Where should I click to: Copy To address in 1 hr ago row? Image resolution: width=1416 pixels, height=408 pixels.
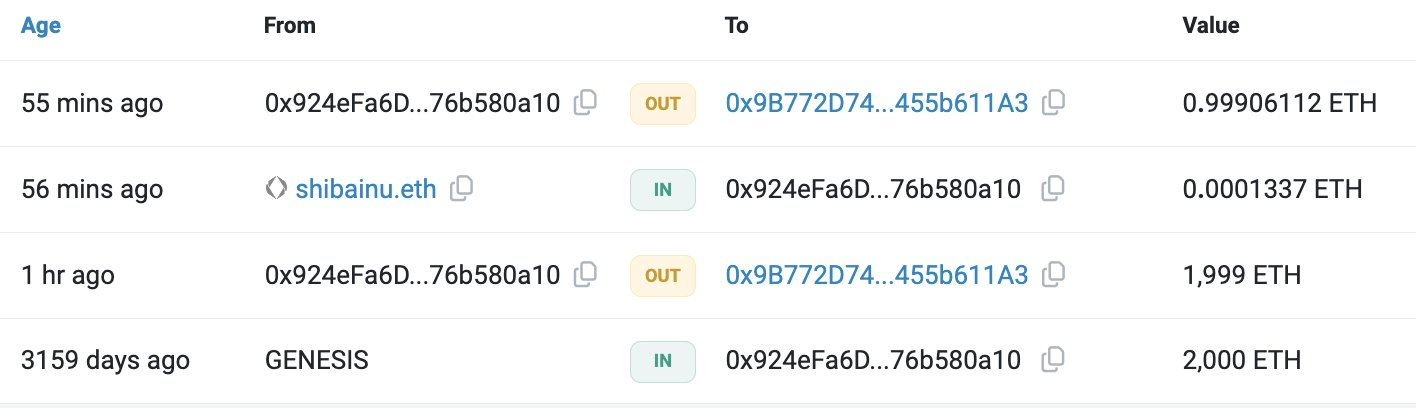[x=1053, y=274]
